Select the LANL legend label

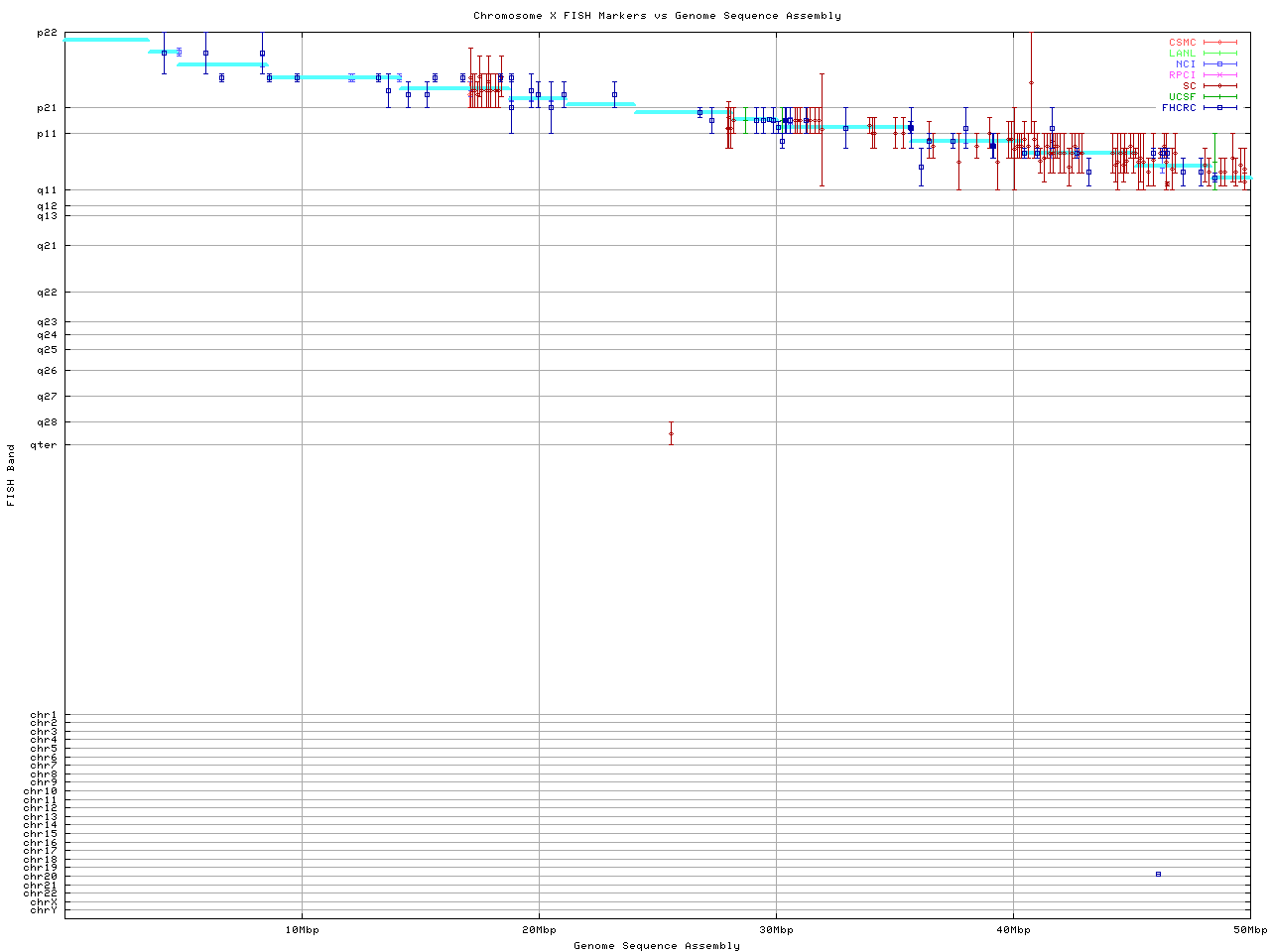point(1183,54)
